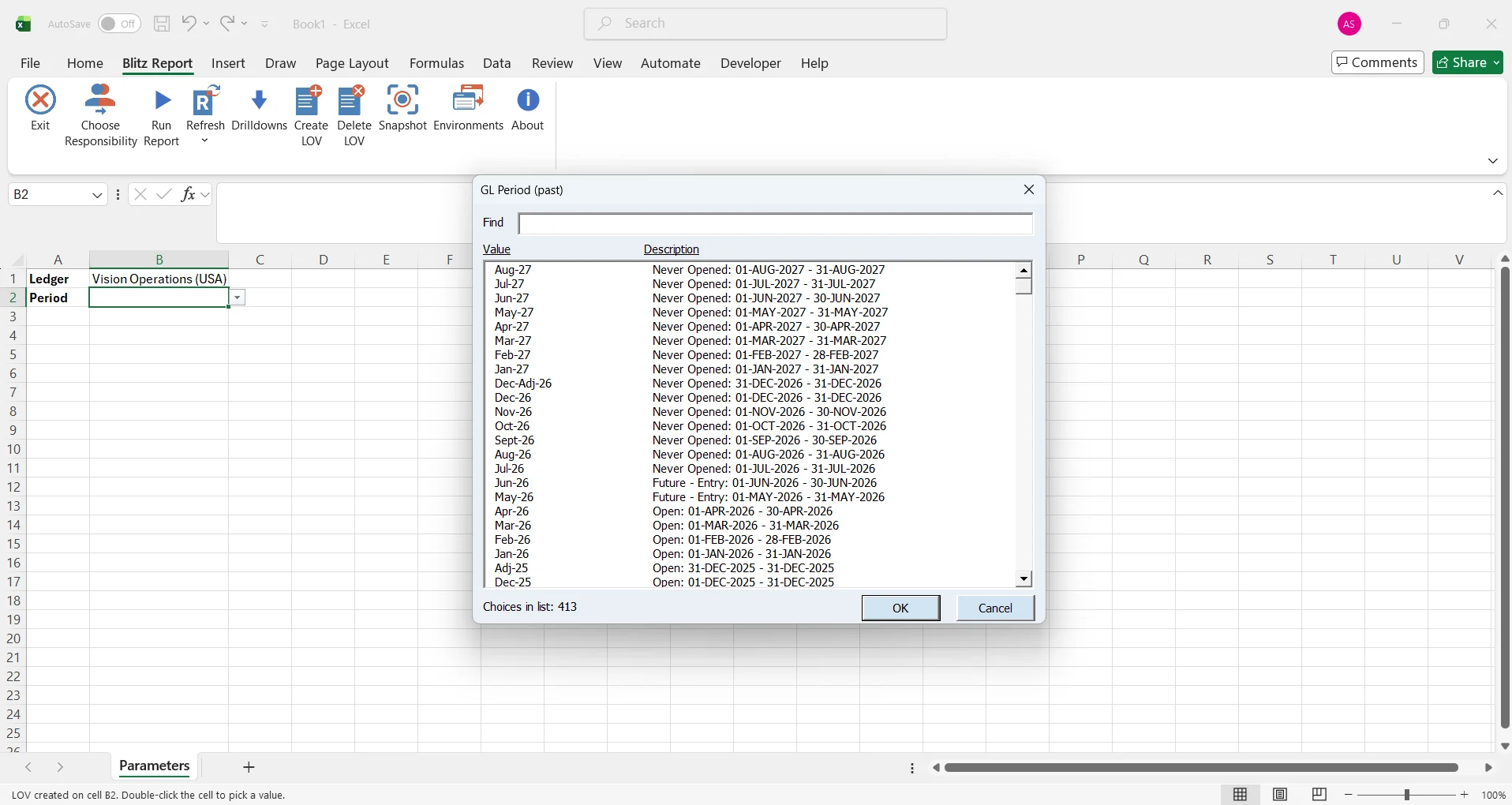Switch to Page Break Preview in status bar

click(1320, 795)
